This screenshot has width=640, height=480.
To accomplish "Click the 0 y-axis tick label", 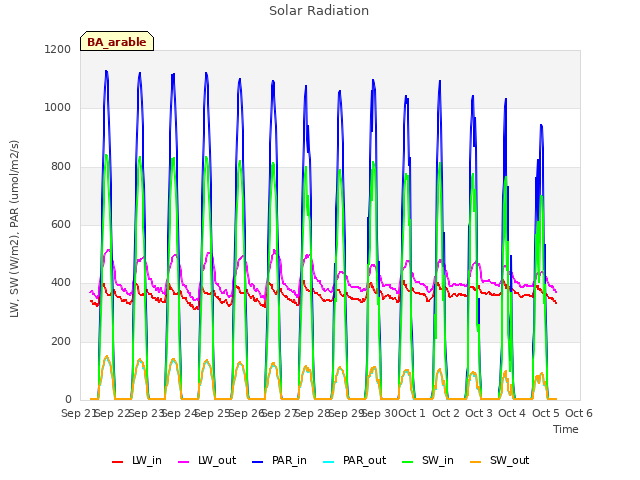I will (x=68, y=400).
